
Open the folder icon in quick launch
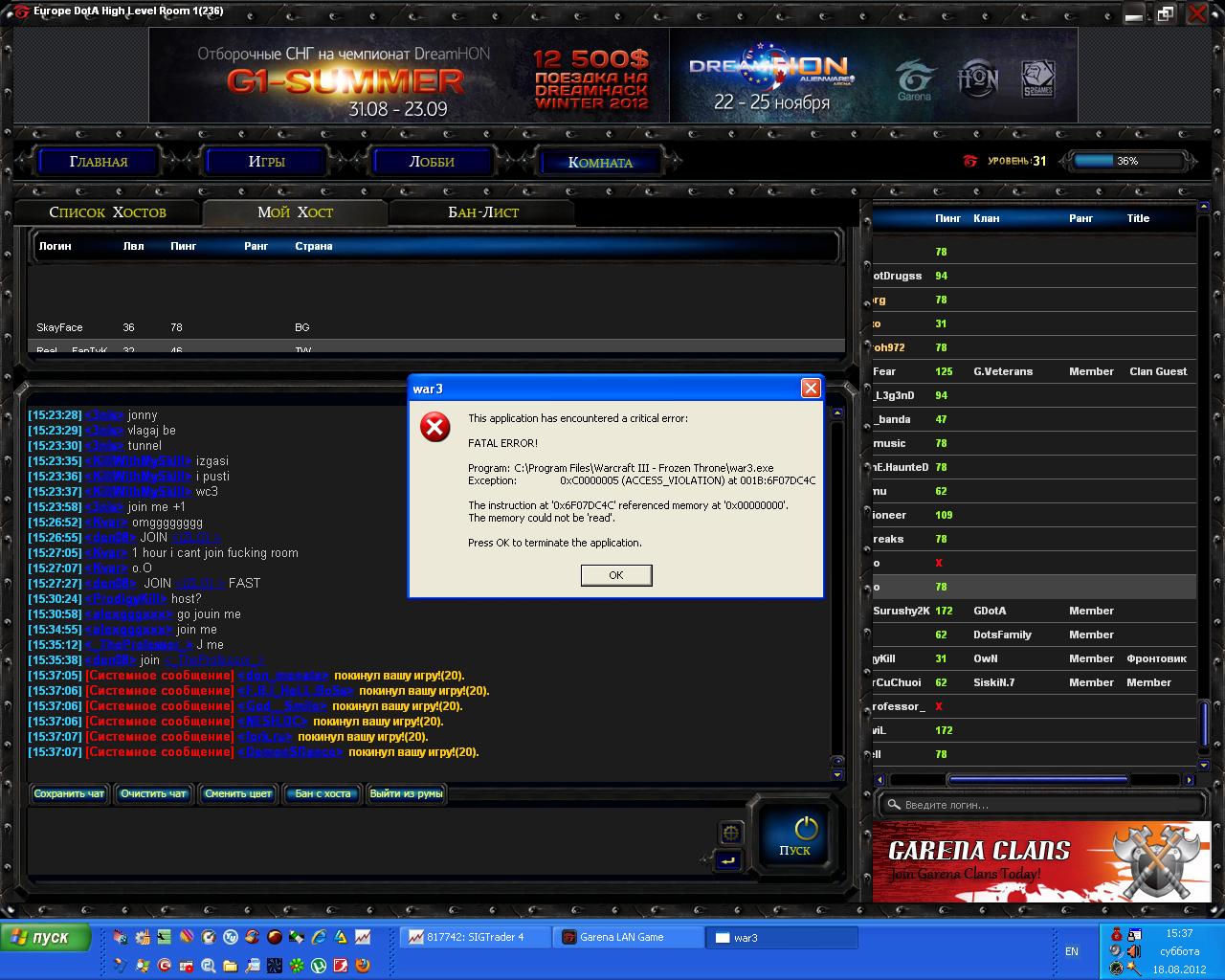230,966
